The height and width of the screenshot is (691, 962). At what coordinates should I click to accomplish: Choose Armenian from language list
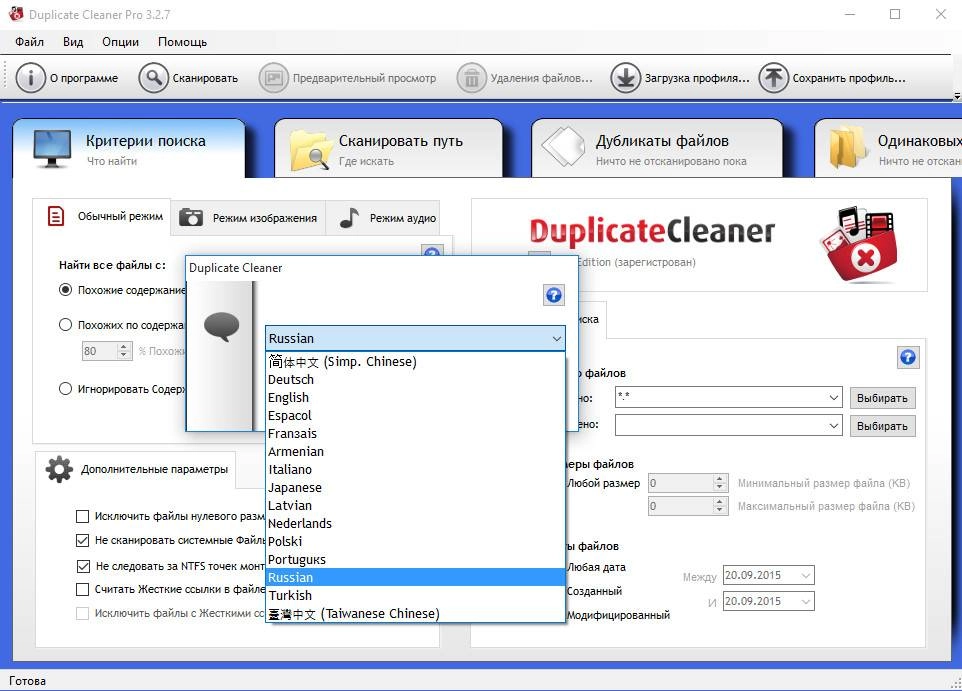click(x=415, y=452)
